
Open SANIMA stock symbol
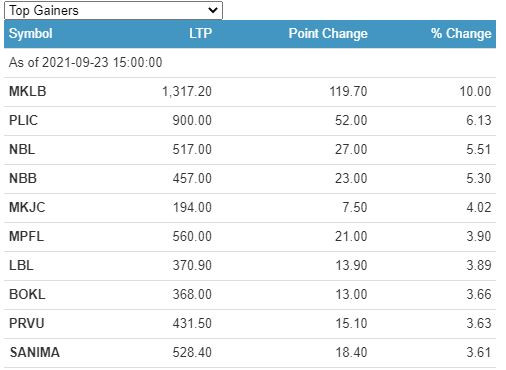[35, 352]
